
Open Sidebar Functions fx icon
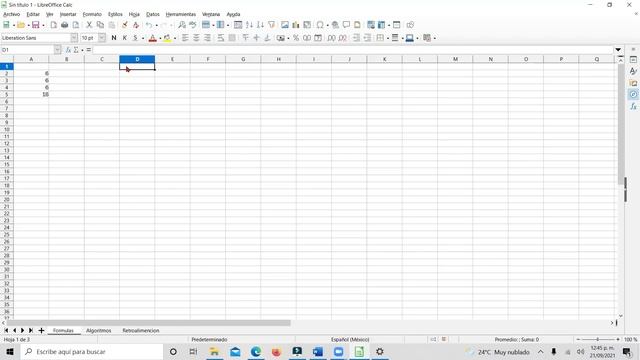coord(633,107)
